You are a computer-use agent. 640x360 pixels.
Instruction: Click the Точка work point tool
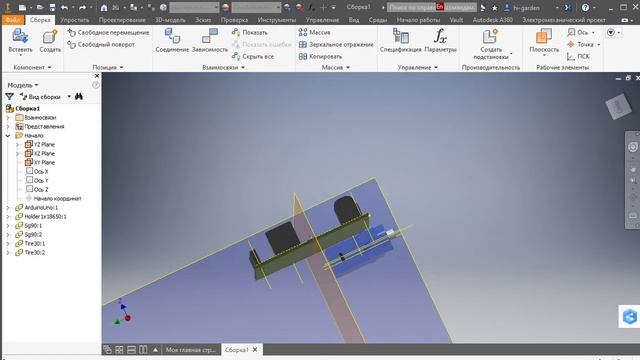583,44
